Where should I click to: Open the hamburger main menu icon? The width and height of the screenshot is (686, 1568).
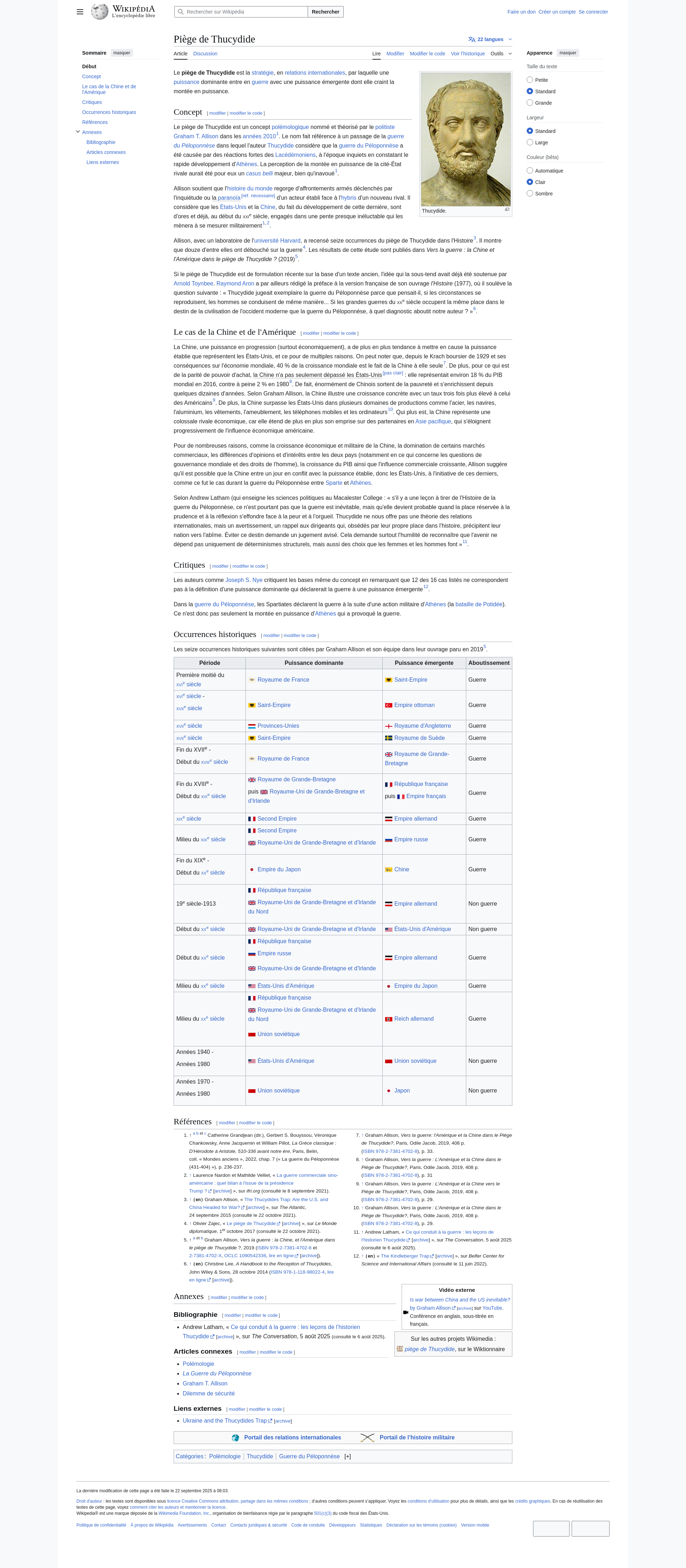point(80,11)
